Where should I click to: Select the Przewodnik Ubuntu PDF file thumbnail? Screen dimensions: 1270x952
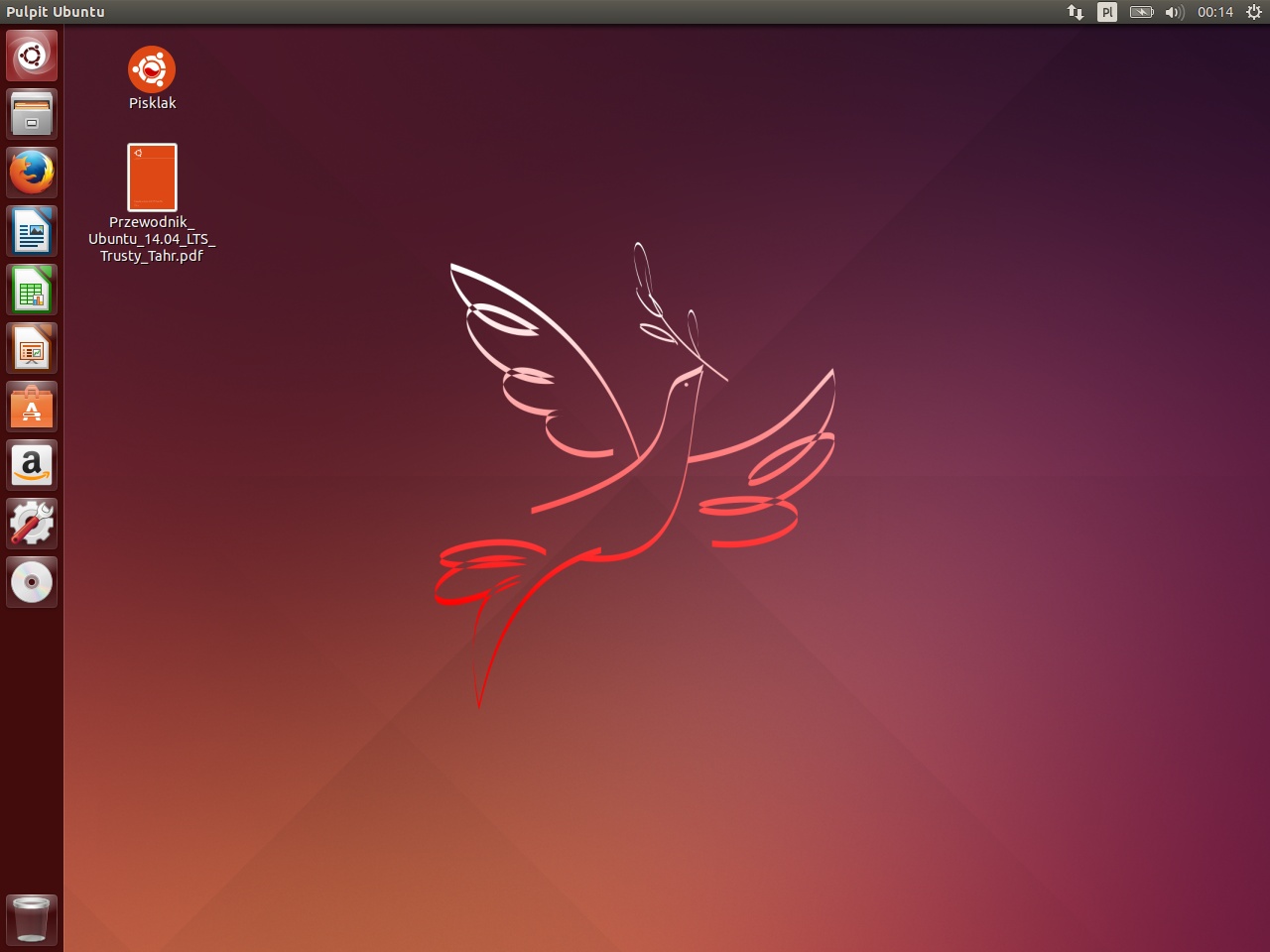click(x=152, y=178)
